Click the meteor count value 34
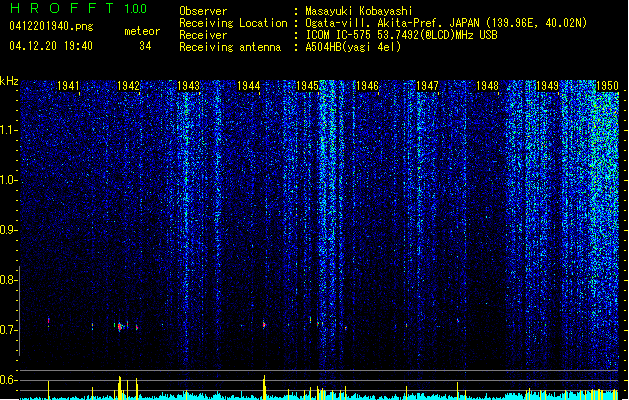629x400 pixels. (145, 46)
